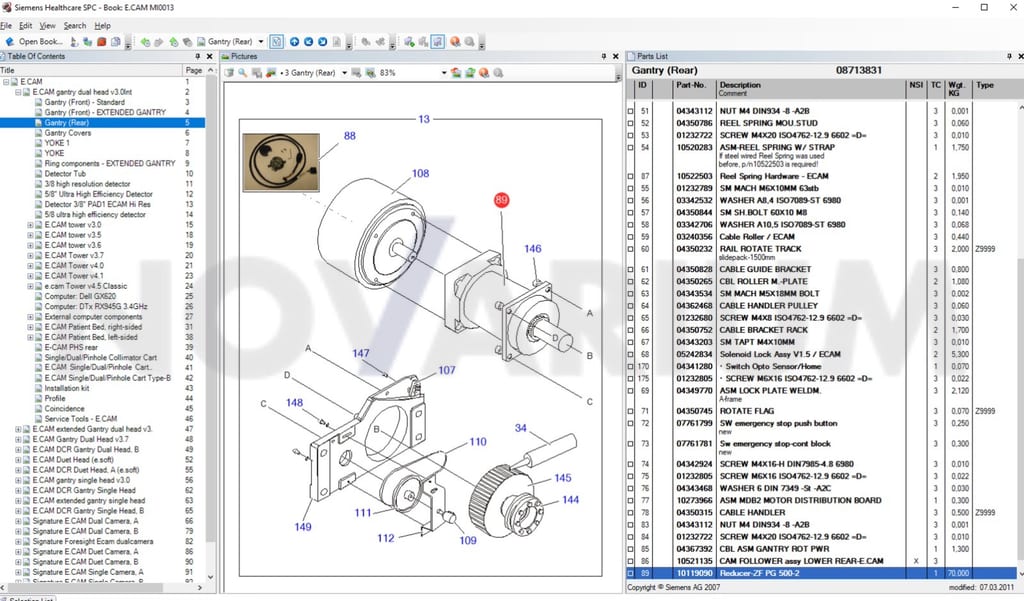This screenshot has height=601, width=1024.
Task: Tick the checkbox for part ID 51
Action: [x=630, y=111]
